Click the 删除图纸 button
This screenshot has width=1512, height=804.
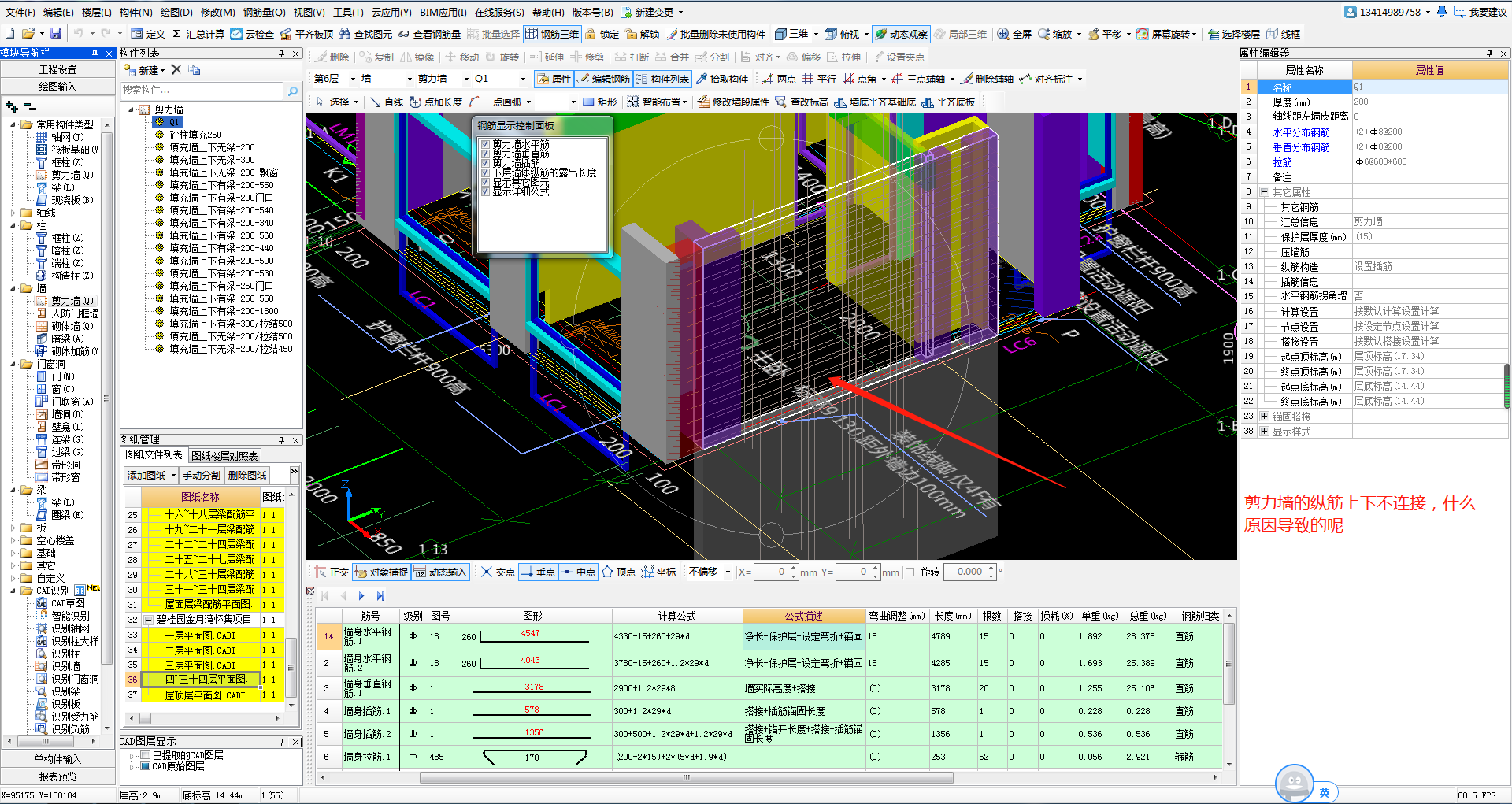[x=247, y=475]
